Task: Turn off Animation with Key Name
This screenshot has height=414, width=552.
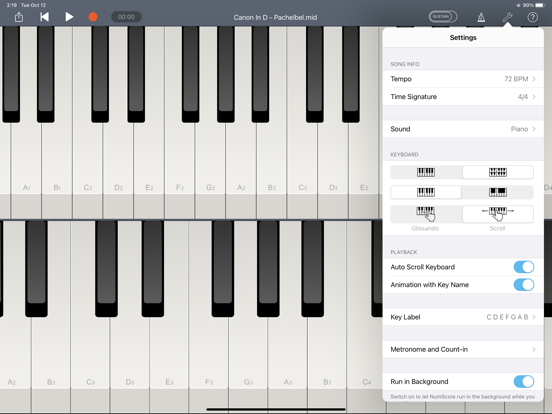Action: [x=524, y=285]
